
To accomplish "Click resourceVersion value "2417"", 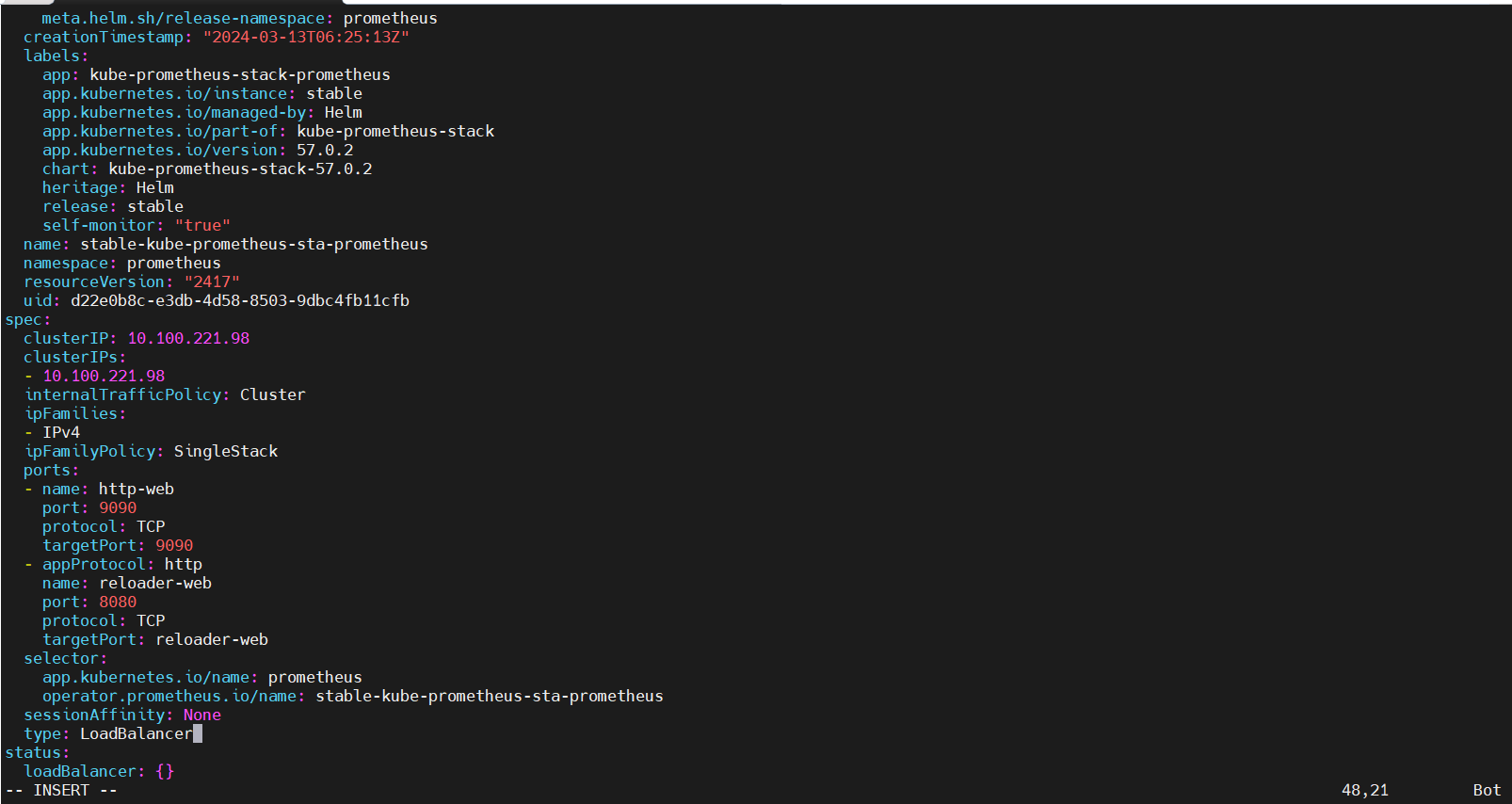I will (212, 281).
